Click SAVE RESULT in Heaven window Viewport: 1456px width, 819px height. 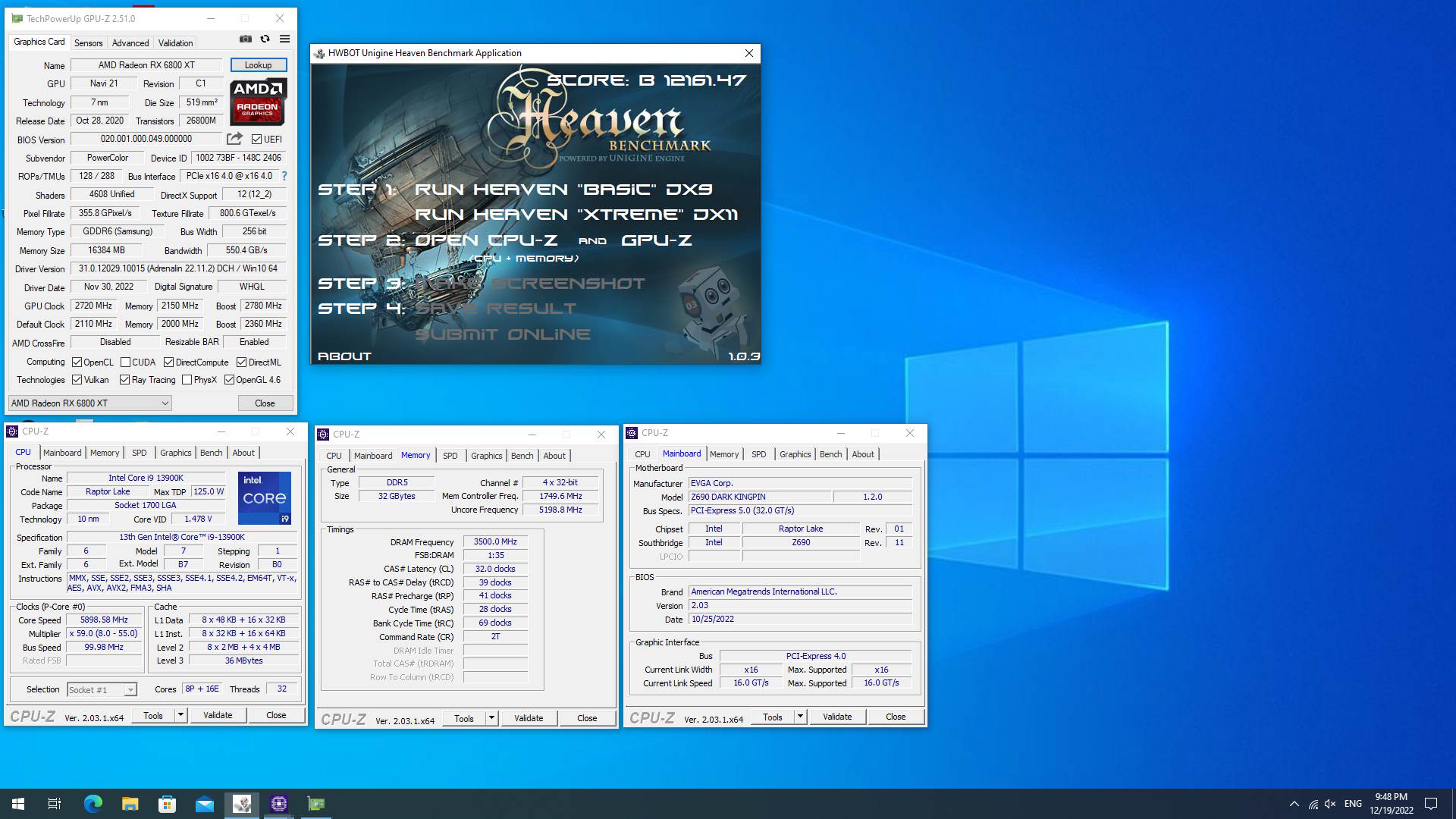[x=495, y=309]
